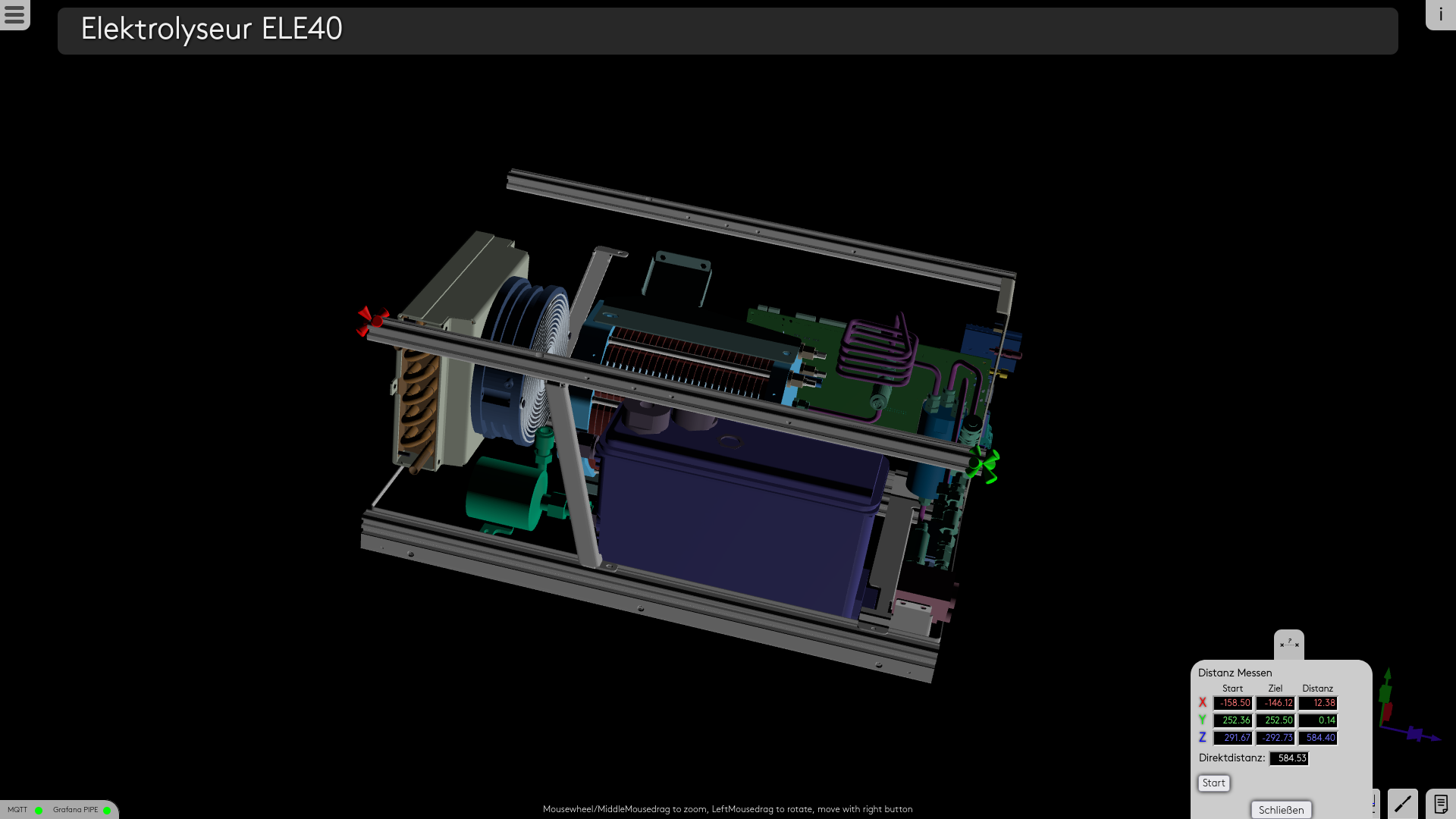Click the Direktdistanz value field
This screenshot has height=819, width=1456.
tap(1289, 758)
